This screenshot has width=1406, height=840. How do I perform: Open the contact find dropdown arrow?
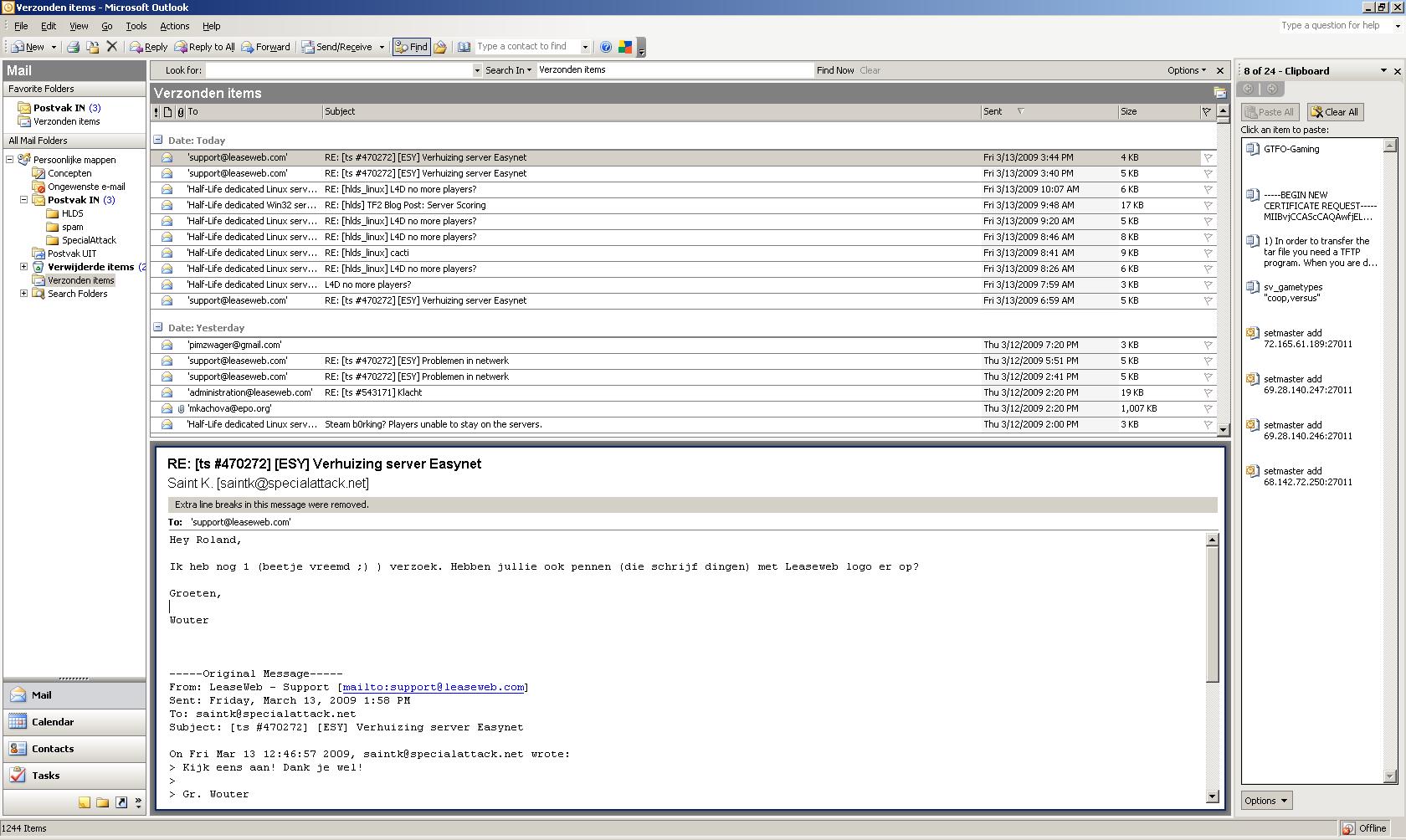[x=585, y=47]
